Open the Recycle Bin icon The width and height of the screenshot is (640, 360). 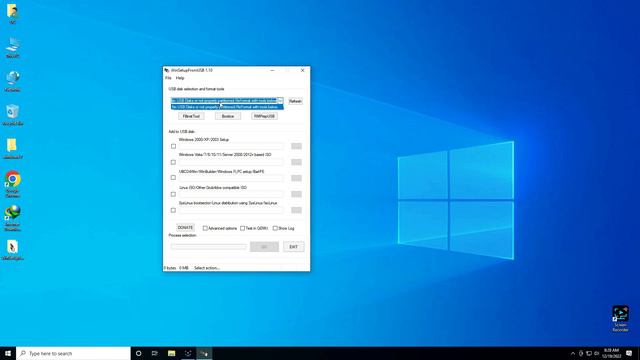[x=13, y=114]
